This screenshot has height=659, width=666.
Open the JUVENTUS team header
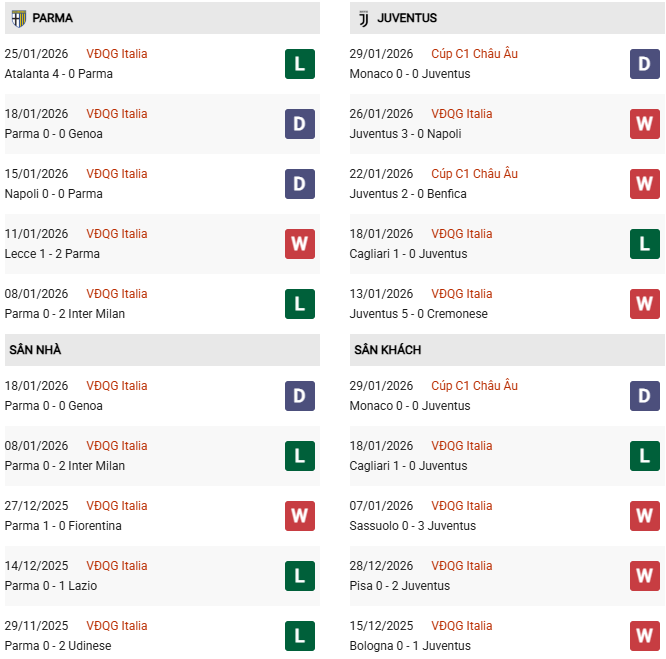407,18
